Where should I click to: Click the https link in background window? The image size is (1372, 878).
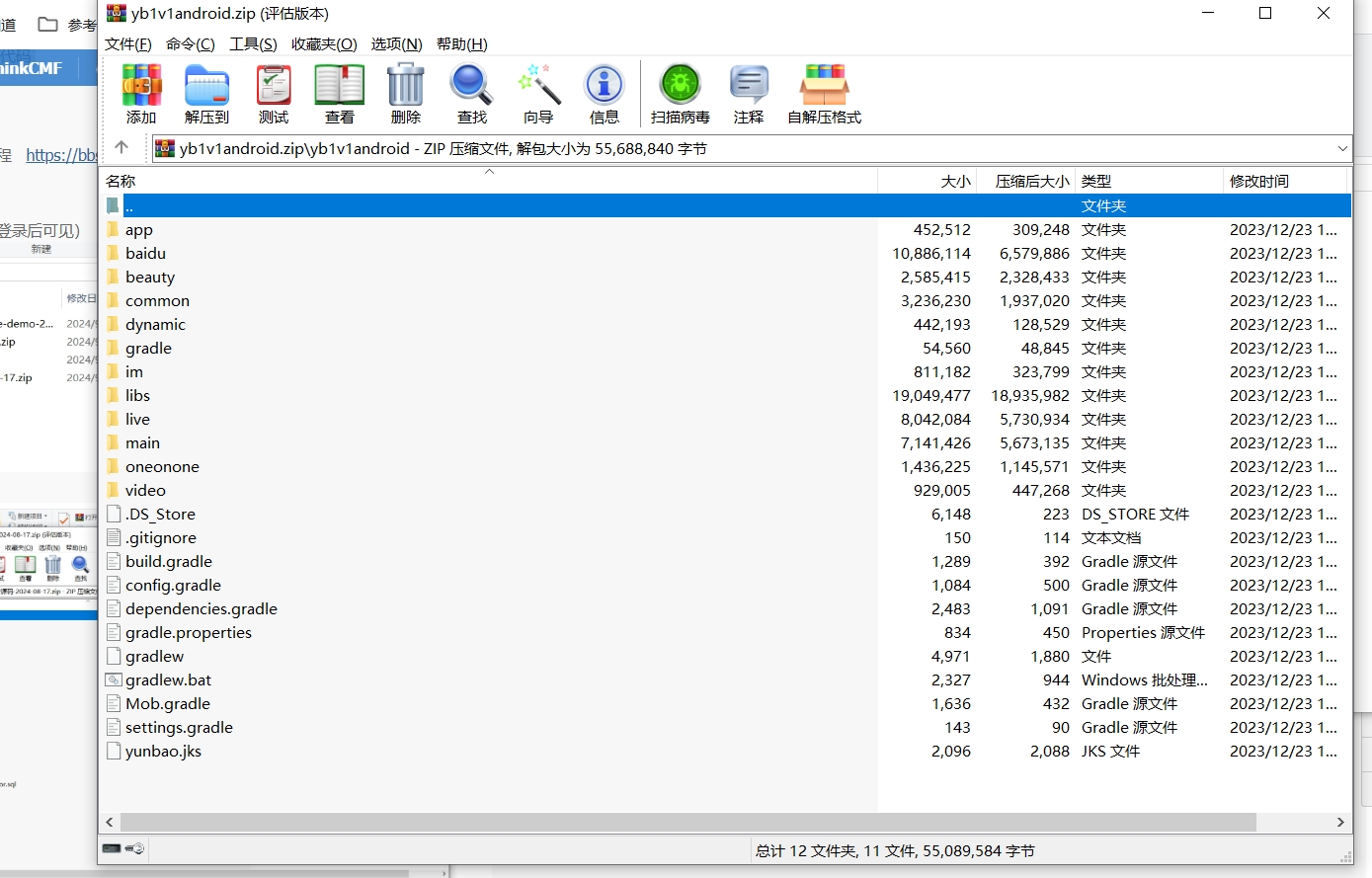tap(61, 155)
